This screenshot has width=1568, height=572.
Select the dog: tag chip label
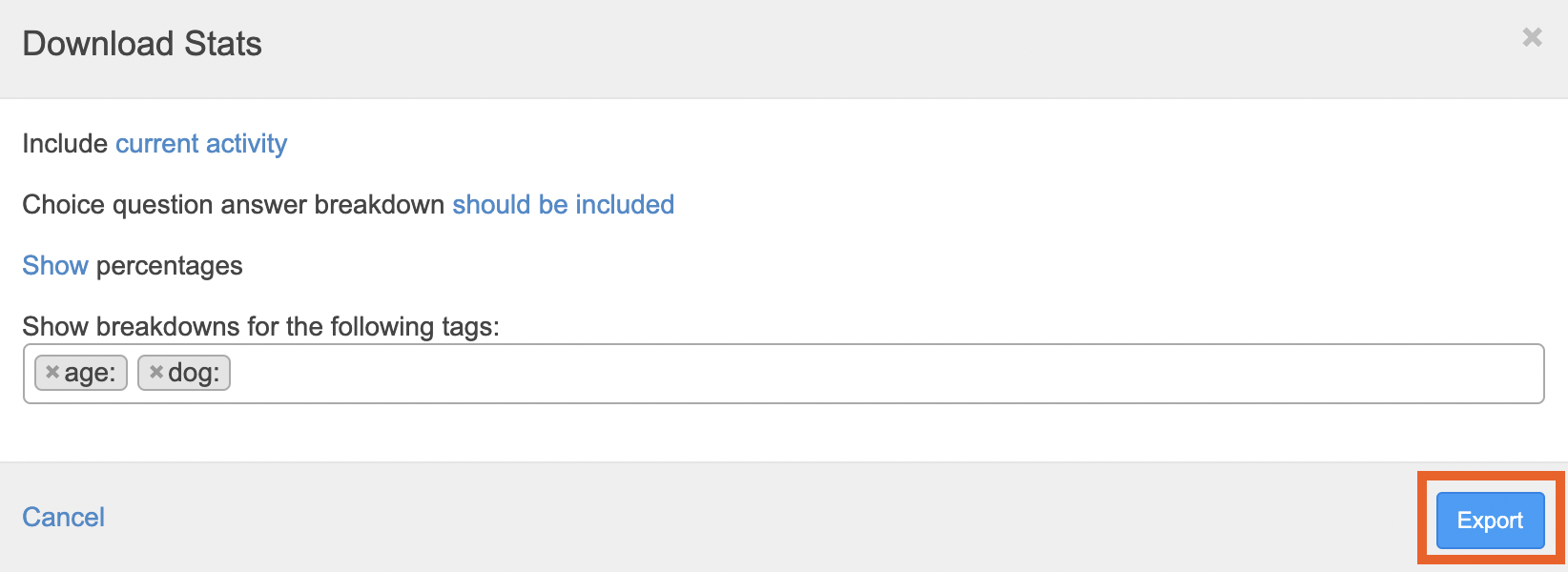(194, 374)
